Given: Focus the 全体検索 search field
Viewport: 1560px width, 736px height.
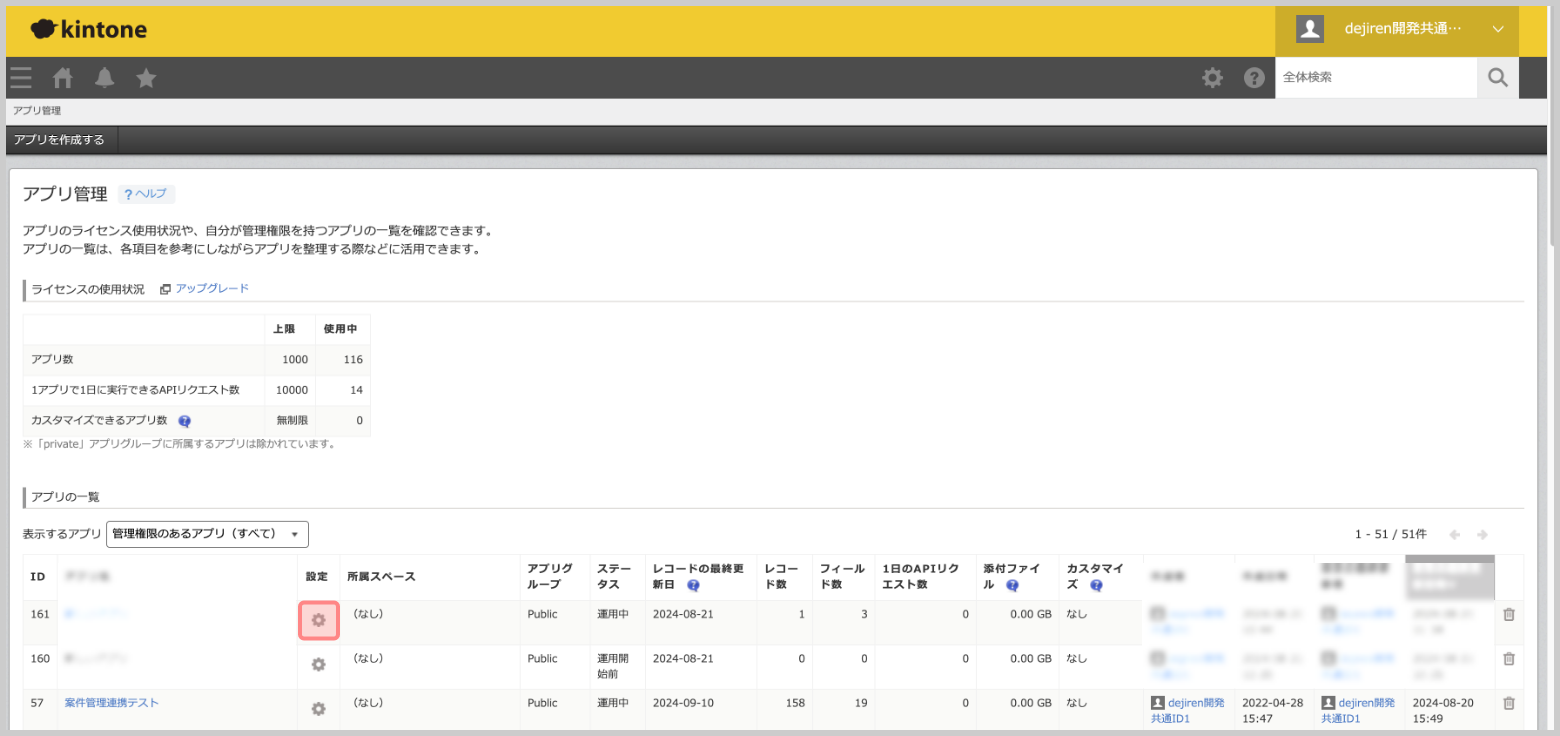Looking at the screenshot, I should pyautogui.click(x=1375, y=77).
